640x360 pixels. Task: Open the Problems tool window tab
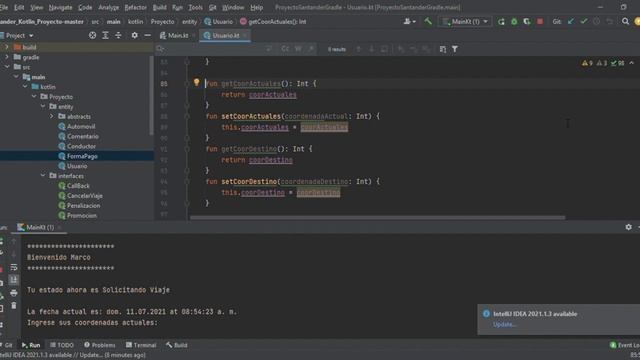pos(100,345)
